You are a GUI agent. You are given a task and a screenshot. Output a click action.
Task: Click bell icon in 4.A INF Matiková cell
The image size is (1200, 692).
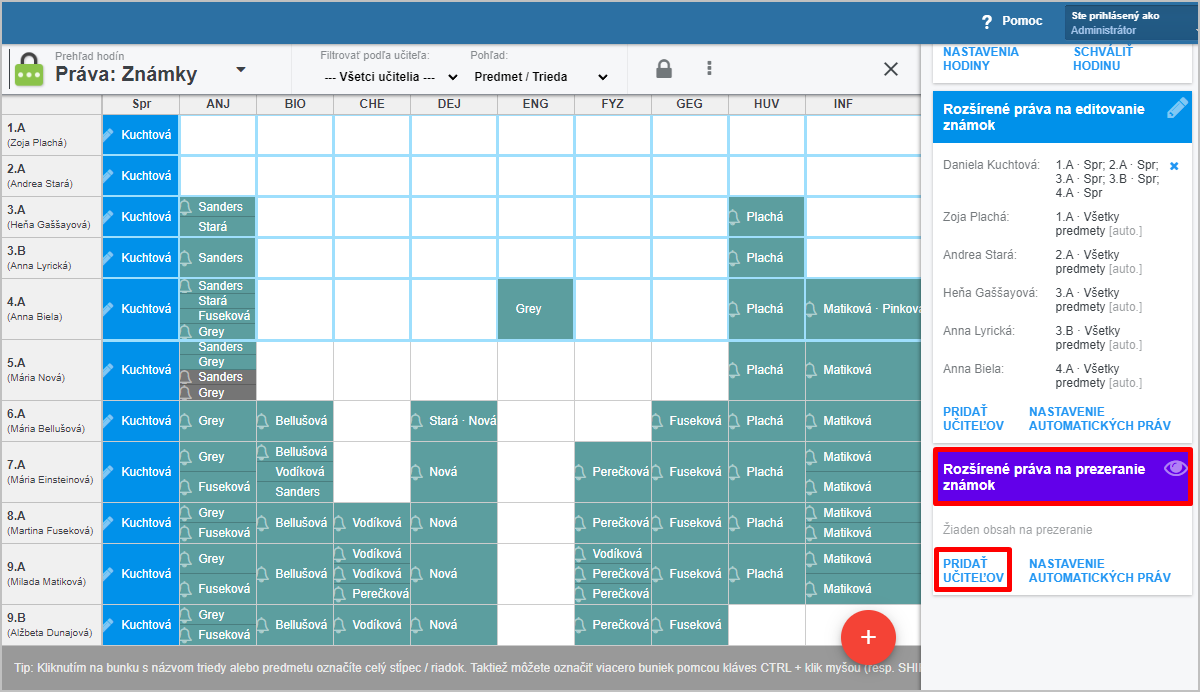coord(812,309)
